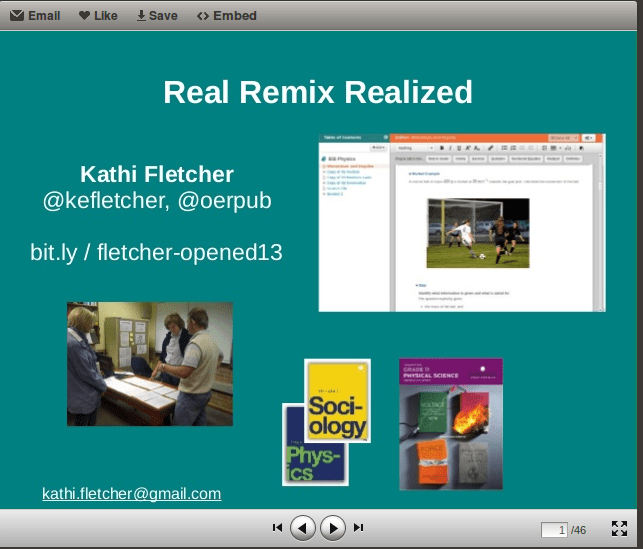Advance to the next slide

(333, 528)
